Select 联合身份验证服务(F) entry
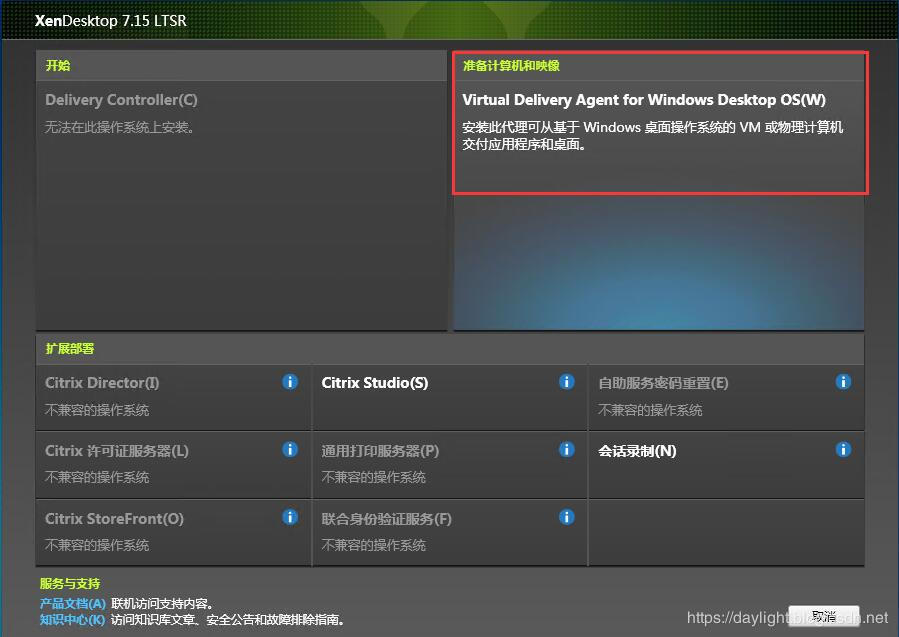899x637 pixels. point(386,519)
